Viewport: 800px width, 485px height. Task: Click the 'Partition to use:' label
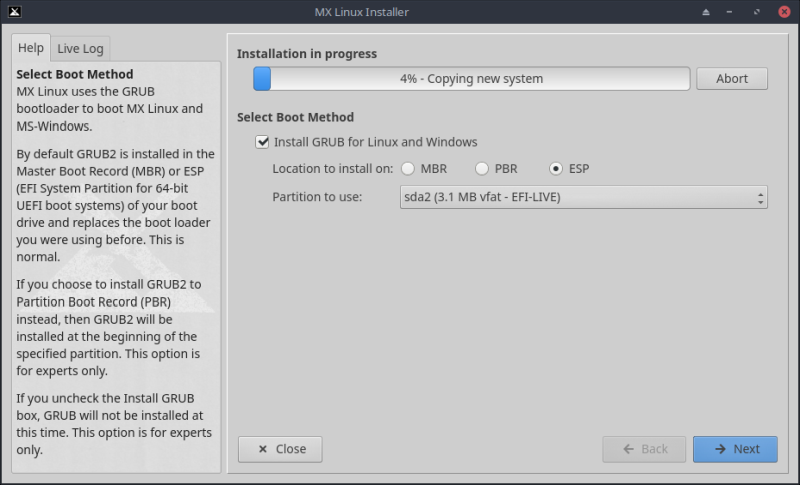[x=317, y=197]
